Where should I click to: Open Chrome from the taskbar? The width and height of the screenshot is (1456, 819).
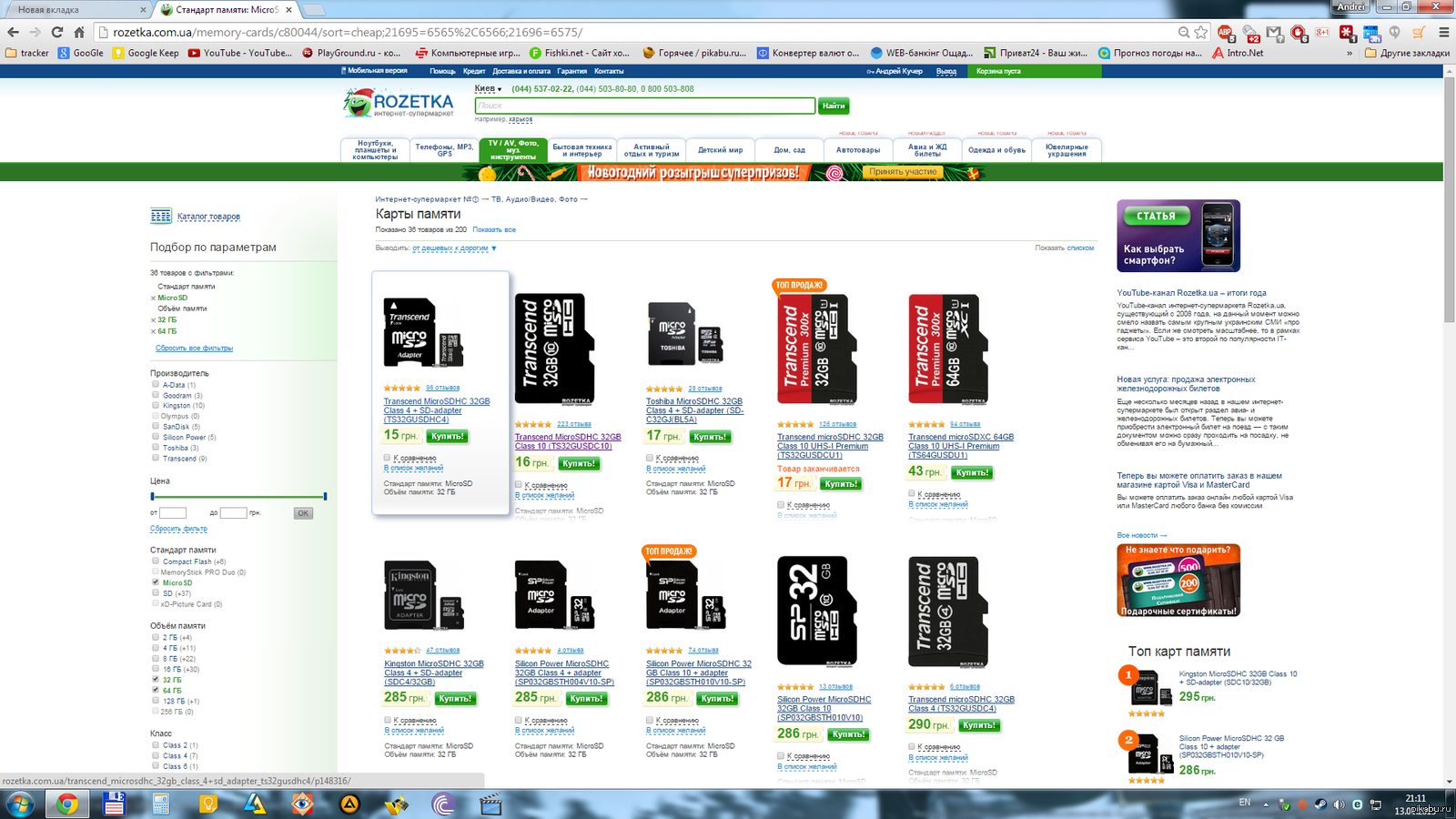tap(66, 804)
